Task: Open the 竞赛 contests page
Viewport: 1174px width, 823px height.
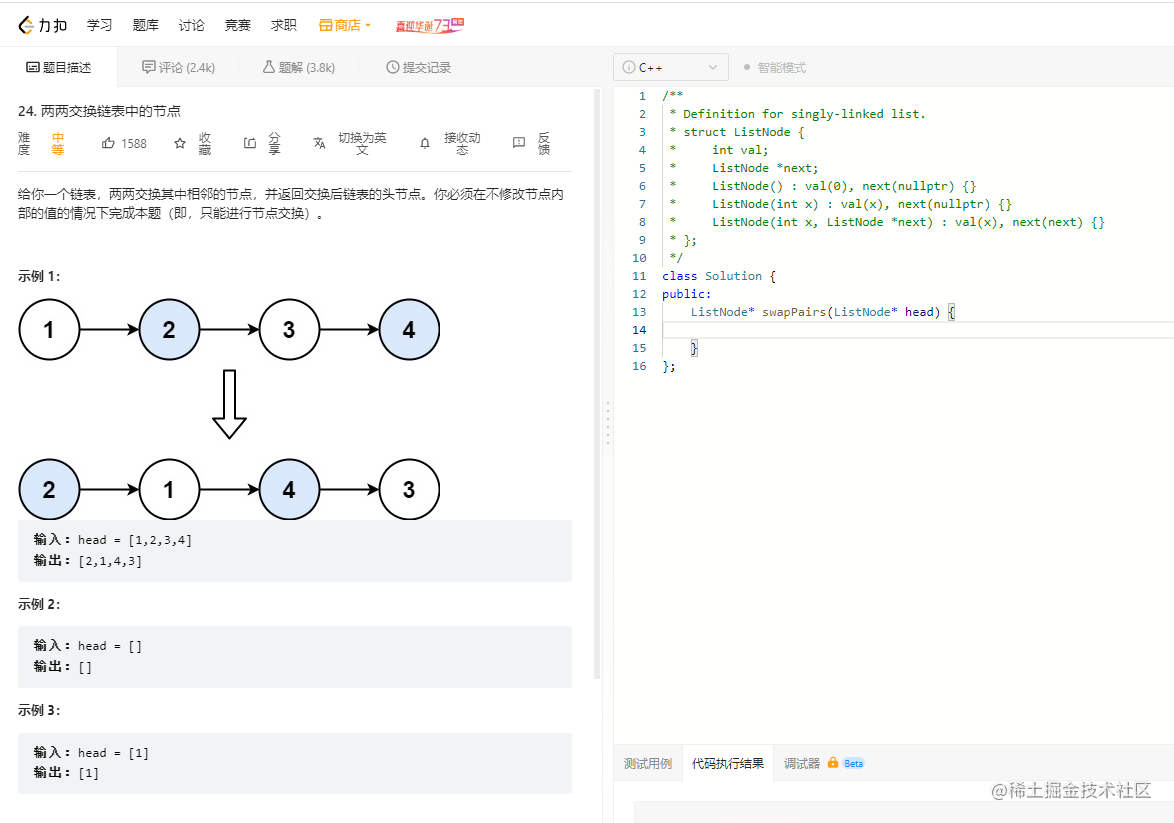Action: tap(237, 25)
